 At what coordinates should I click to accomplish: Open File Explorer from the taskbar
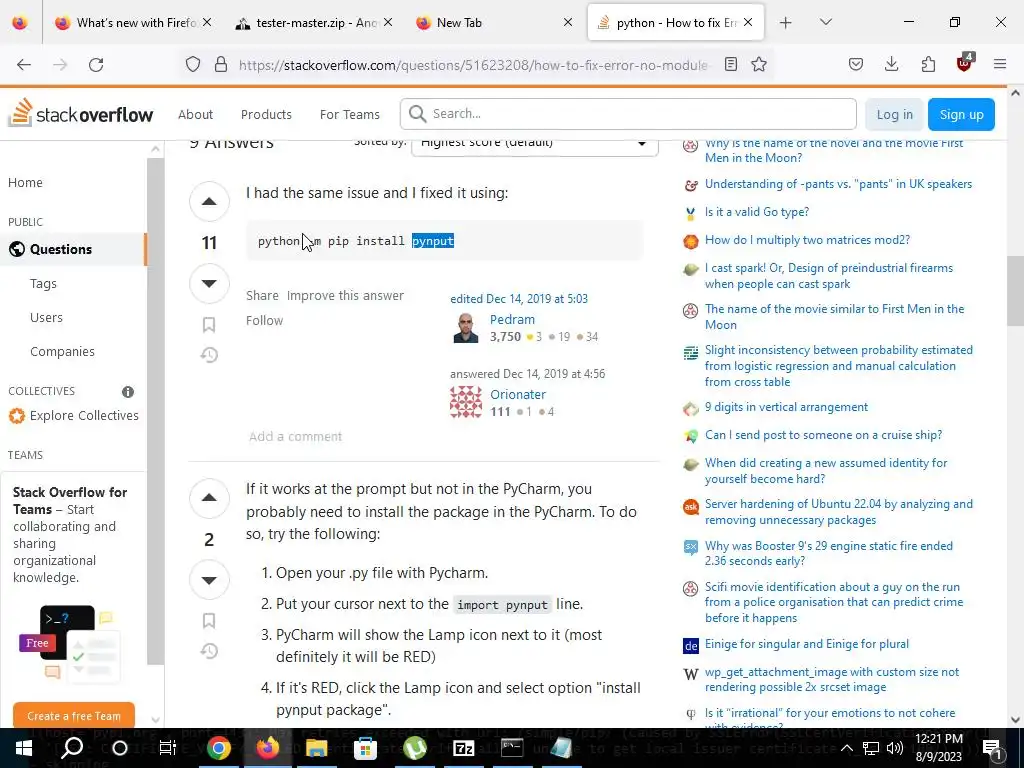coord(316,748)
